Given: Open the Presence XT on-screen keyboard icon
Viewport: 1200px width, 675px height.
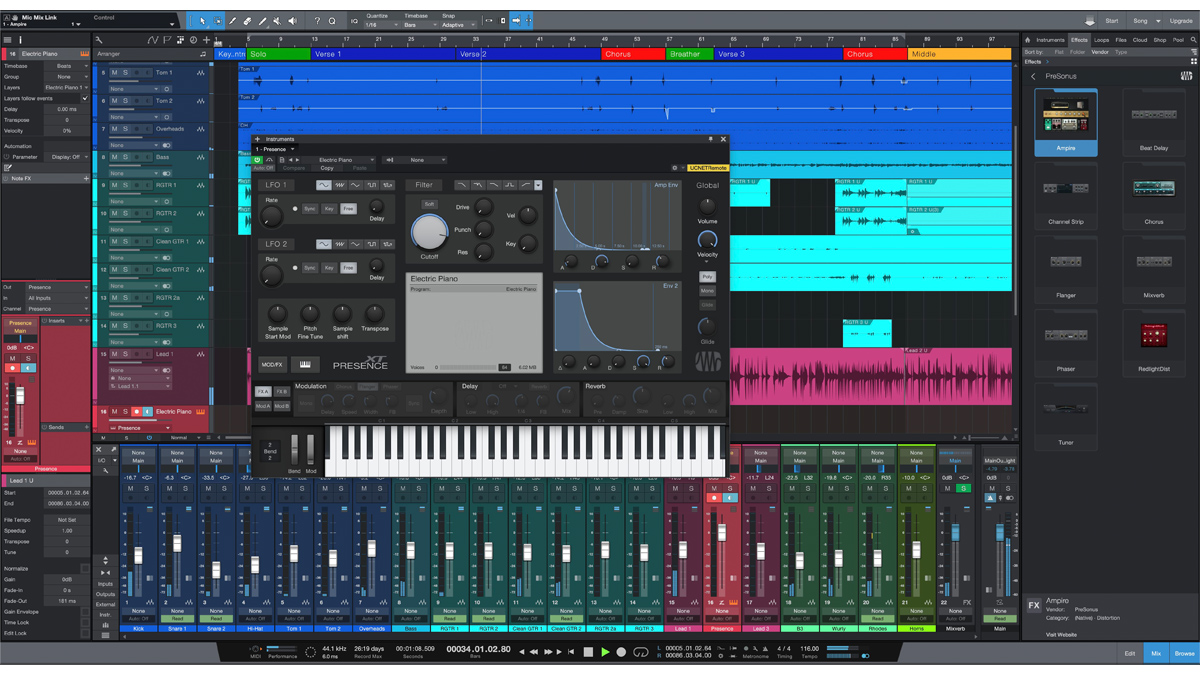Looking at the screenshot, I should coord(304,365).
